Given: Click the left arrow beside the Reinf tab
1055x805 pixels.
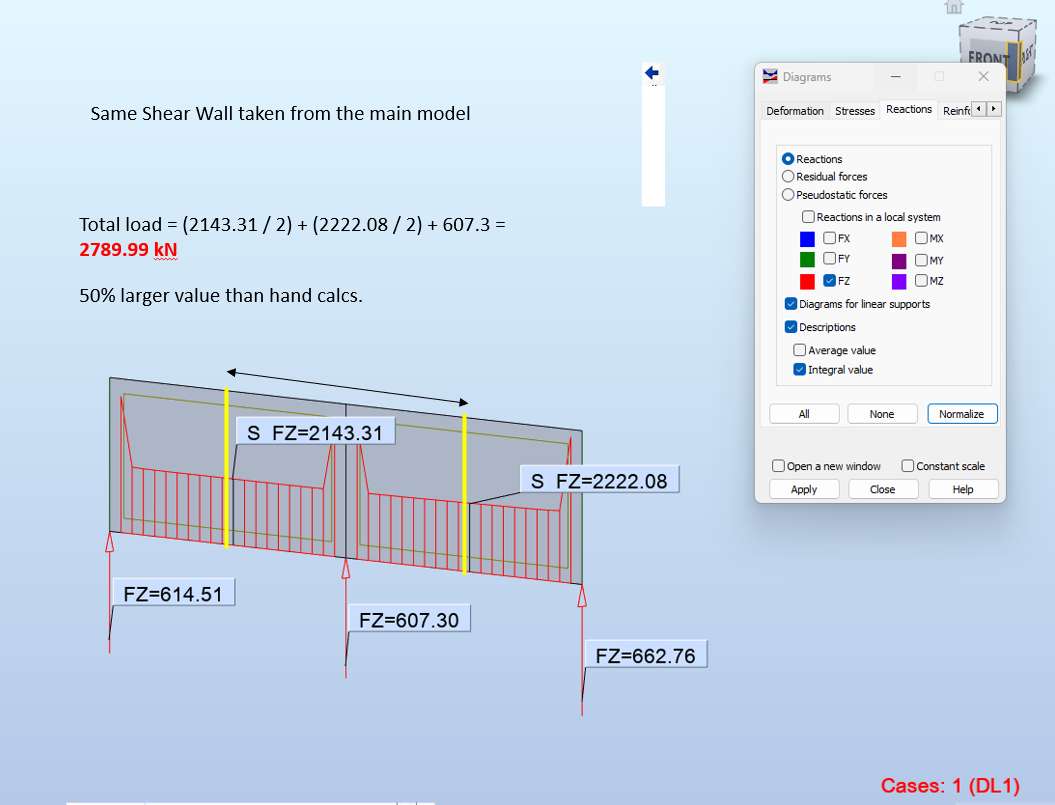Looking at the screenshot, I should point(977,109).
